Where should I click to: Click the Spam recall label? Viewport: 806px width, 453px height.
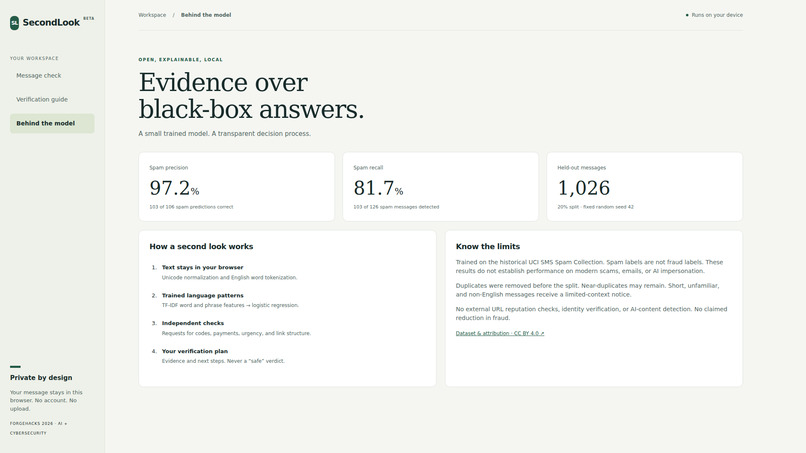tap(368, 168)
